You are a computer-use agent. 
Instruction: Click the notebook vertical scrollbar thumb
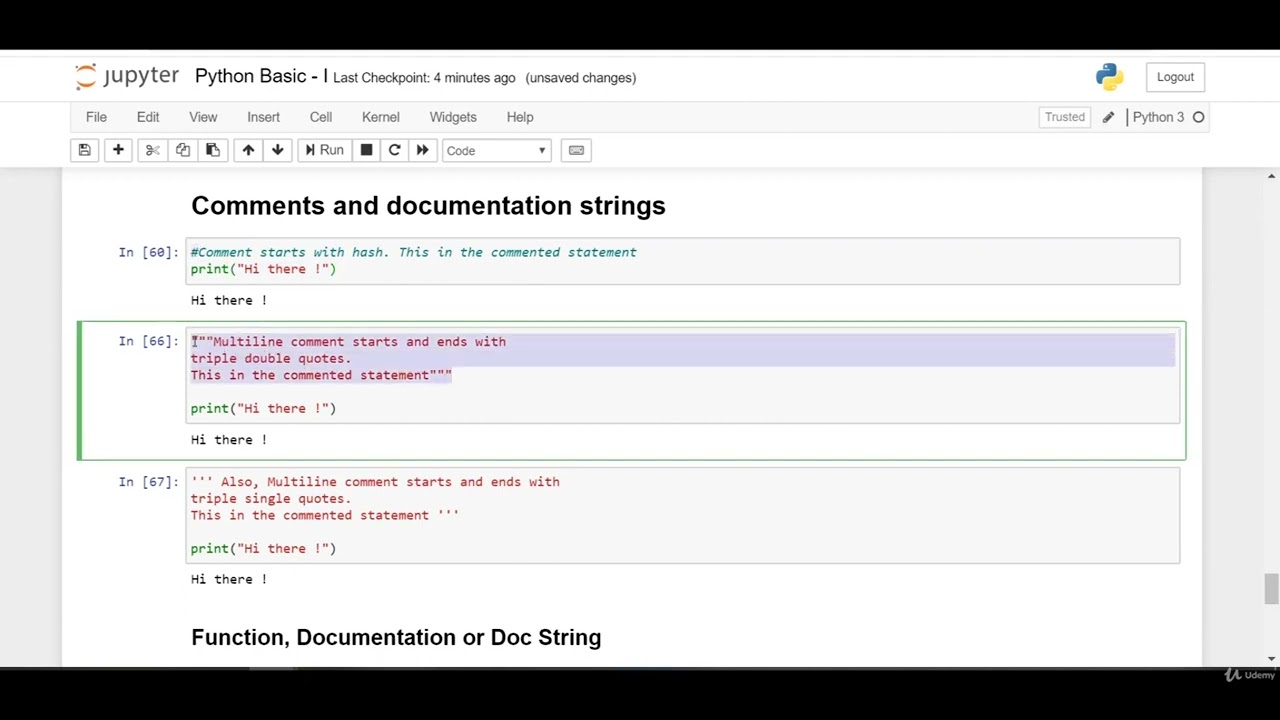click(1271, 589)
